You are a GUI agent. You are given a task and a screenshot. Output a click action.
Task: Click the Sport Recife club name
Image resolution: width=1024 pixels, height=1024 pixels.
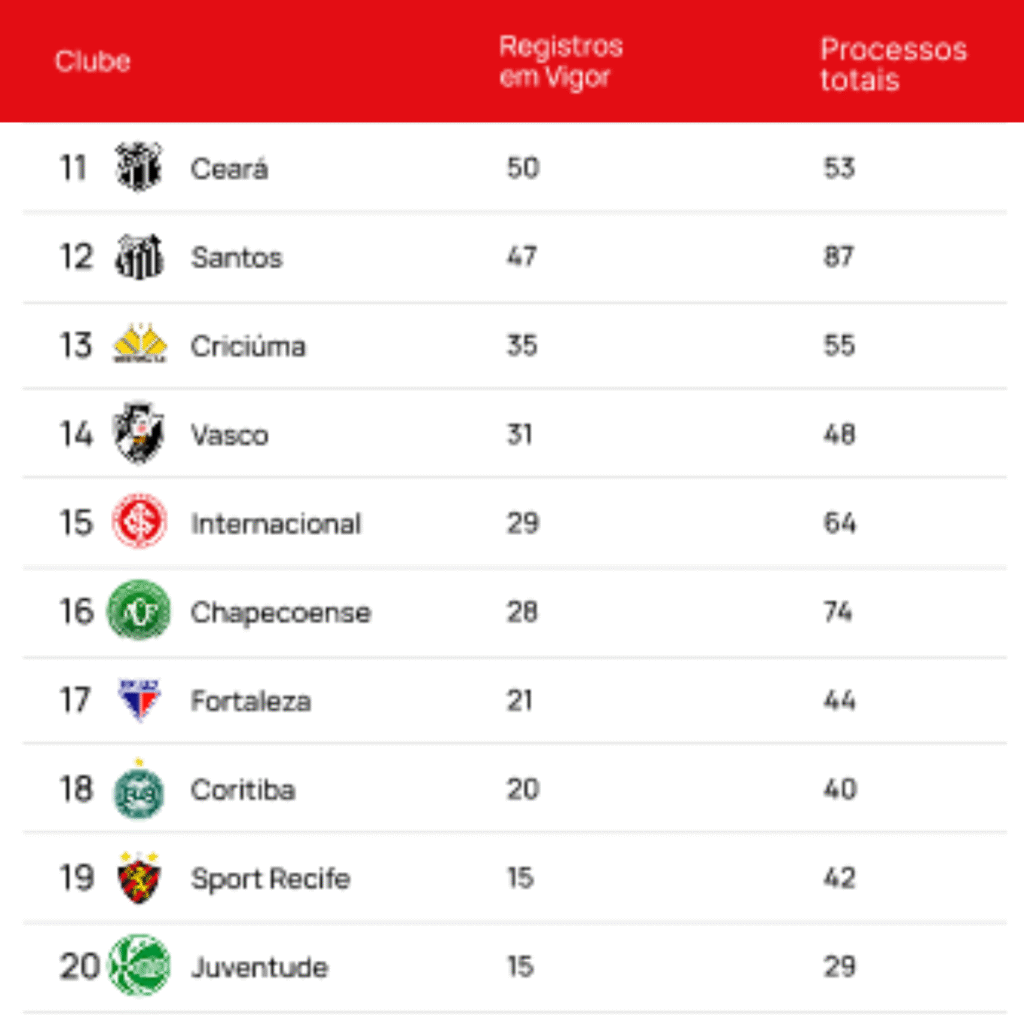click(270, 879)
